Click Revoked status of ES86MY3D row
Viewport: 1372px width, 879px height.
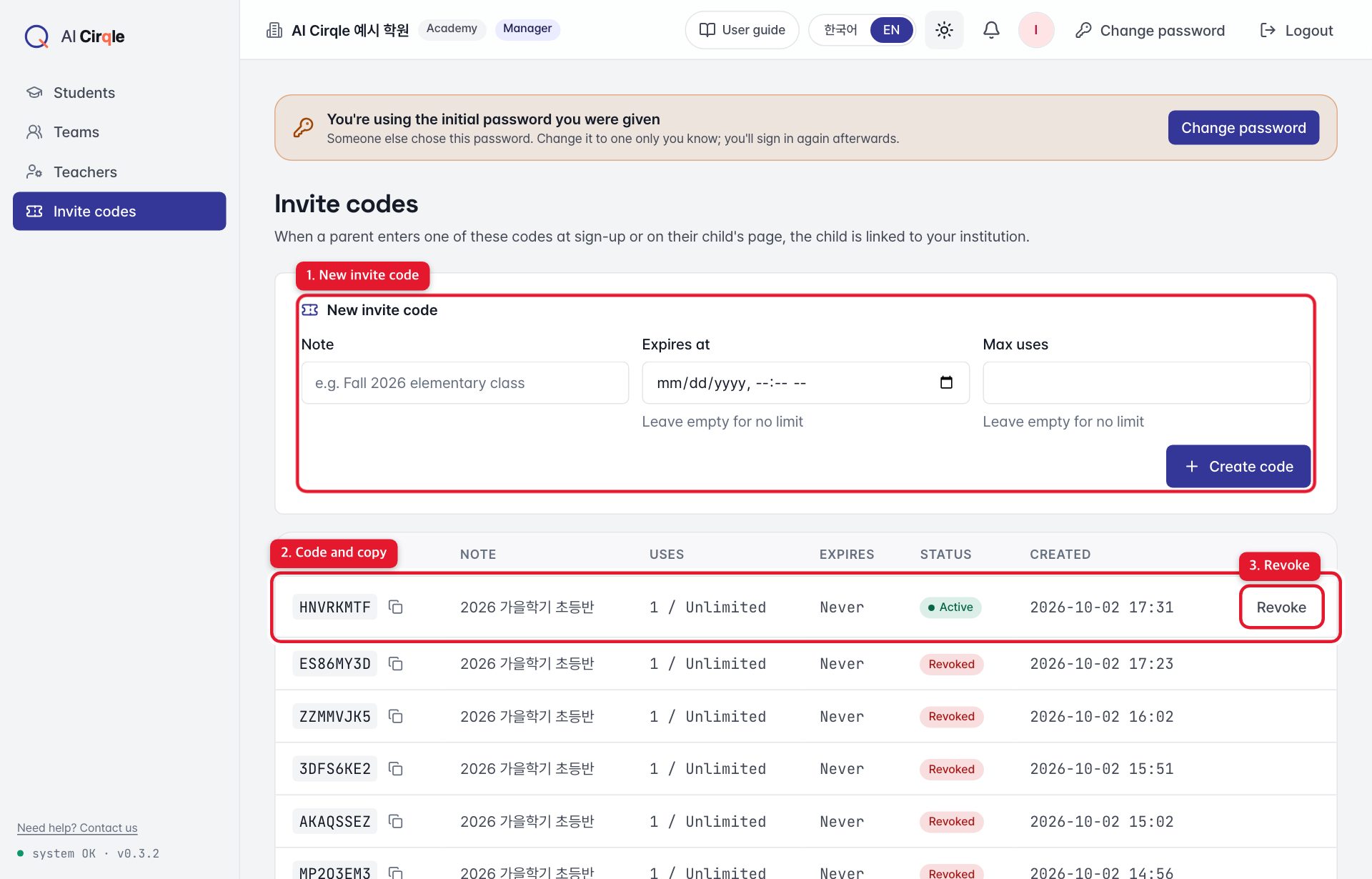coord(951,664)
